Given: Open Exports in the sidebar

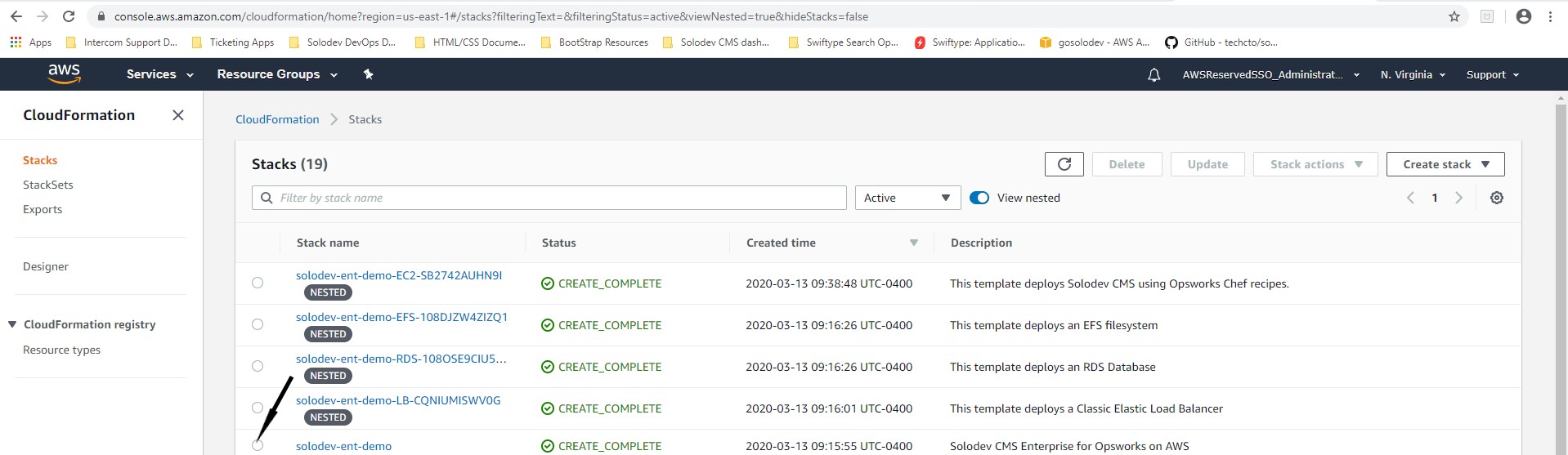Looking at the screenshot, I should click(43, 209).
